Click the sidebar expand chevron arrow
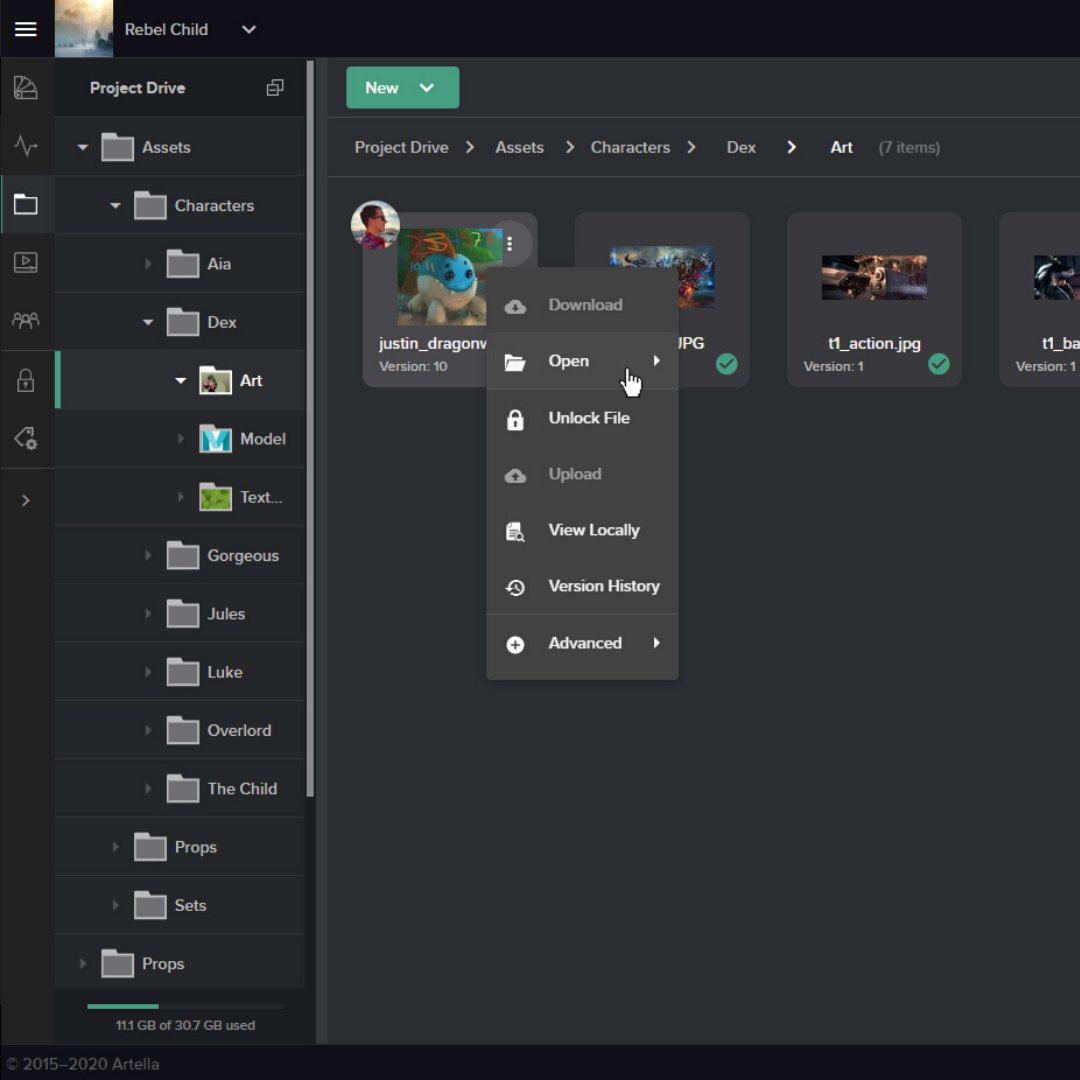Image resolution: width=1080 pixels, height=1080 pixels. (27, 500)
